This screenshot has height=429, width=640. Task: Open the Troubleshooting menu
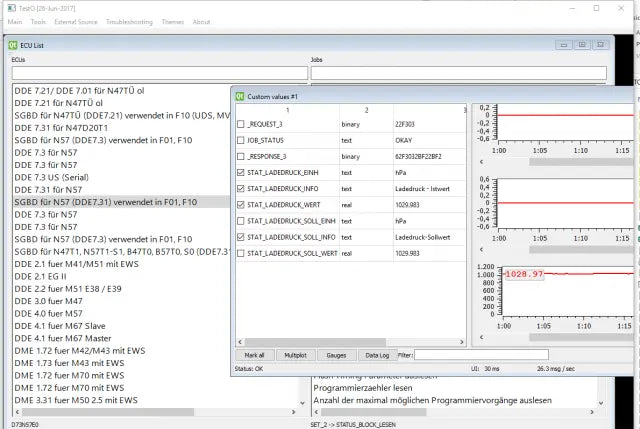129,21
